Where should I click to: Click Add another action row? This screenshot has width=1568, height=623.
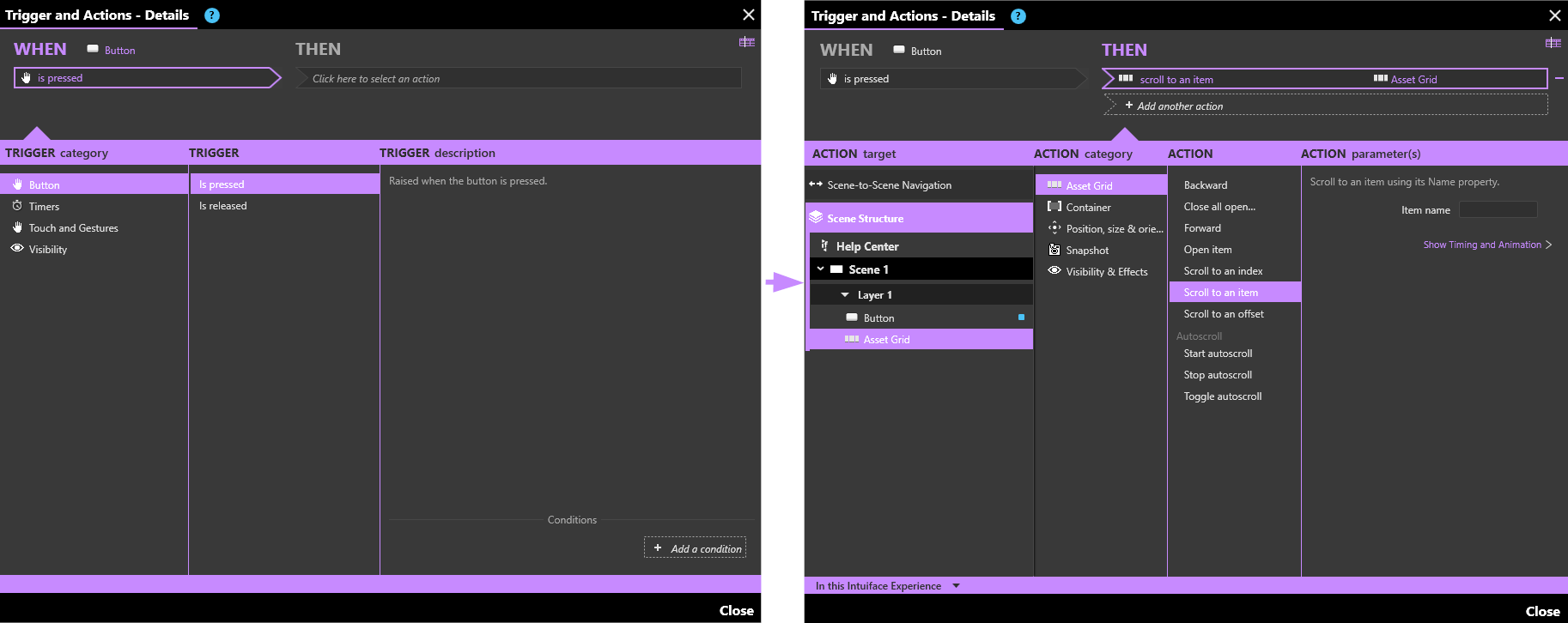1326,106
